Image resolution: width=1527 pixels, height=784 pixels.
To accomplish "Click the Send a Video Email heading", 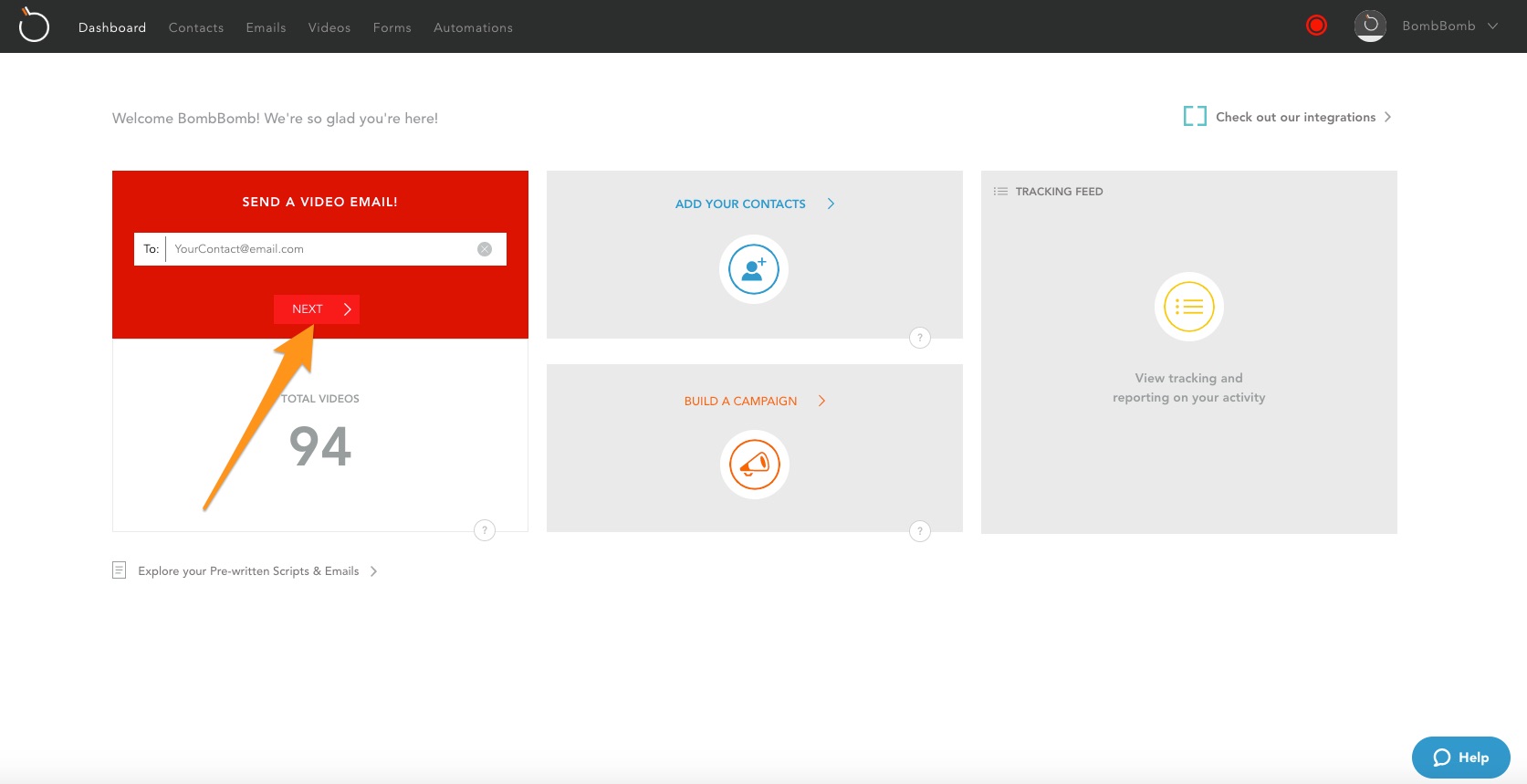I will click(x=319, y=202).
